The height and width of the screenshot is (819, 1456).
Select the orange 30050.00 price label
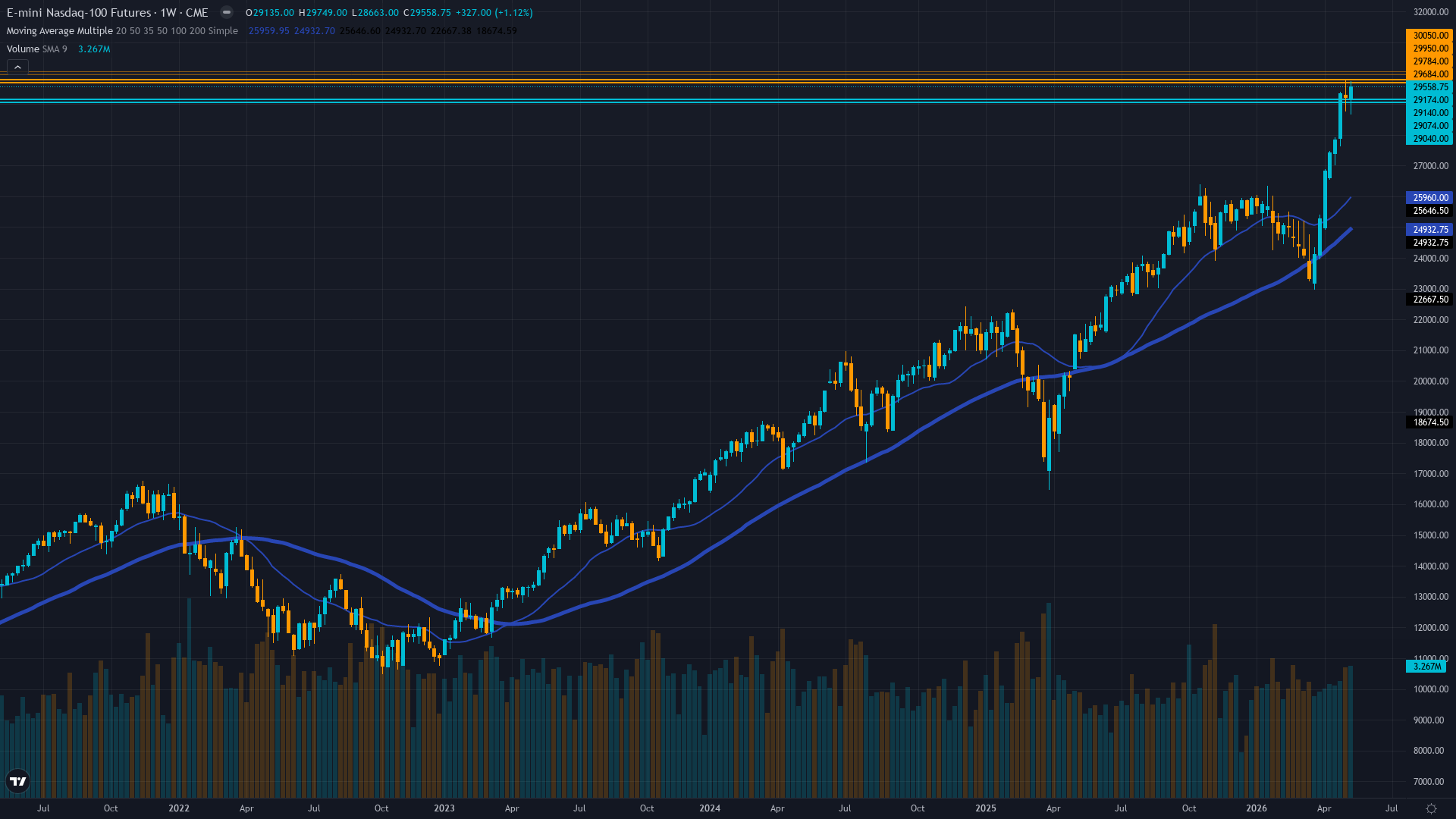[x=1429, y=36]
